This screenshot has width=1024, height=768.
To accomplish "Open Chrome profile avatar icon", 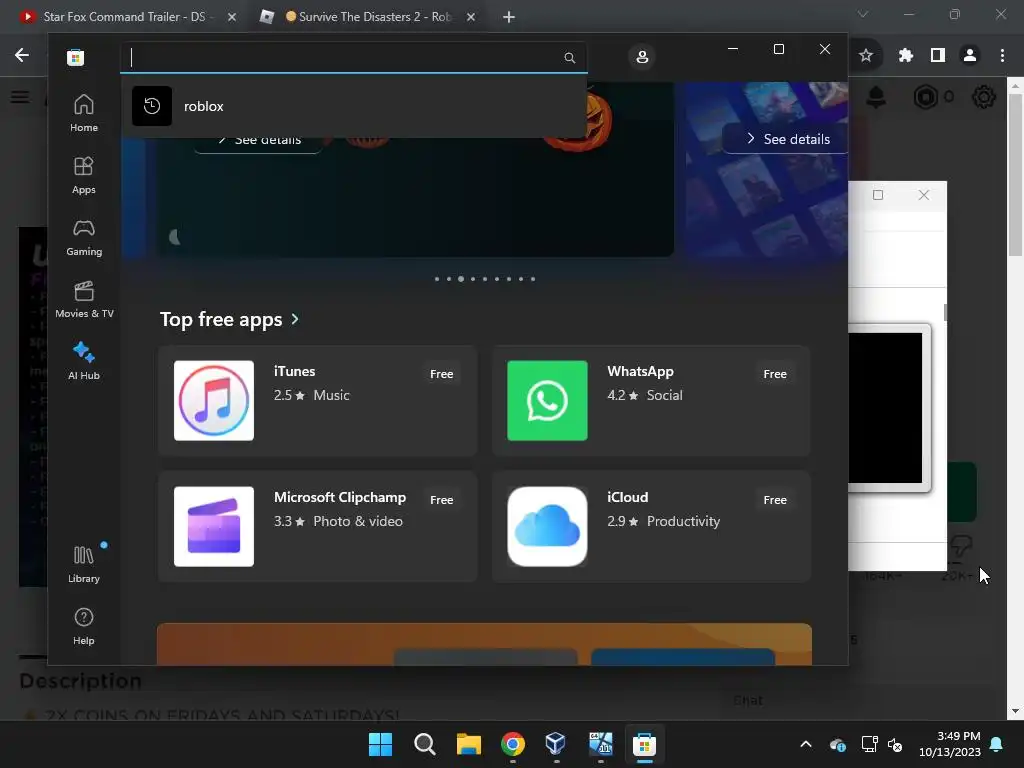I will [x=970, y=56].
